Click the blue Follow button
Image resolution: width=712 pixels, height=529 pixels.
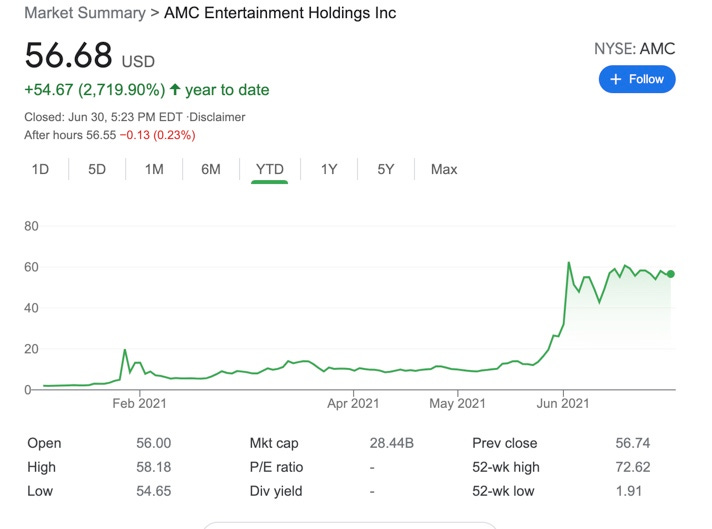[x=637, y=79]
